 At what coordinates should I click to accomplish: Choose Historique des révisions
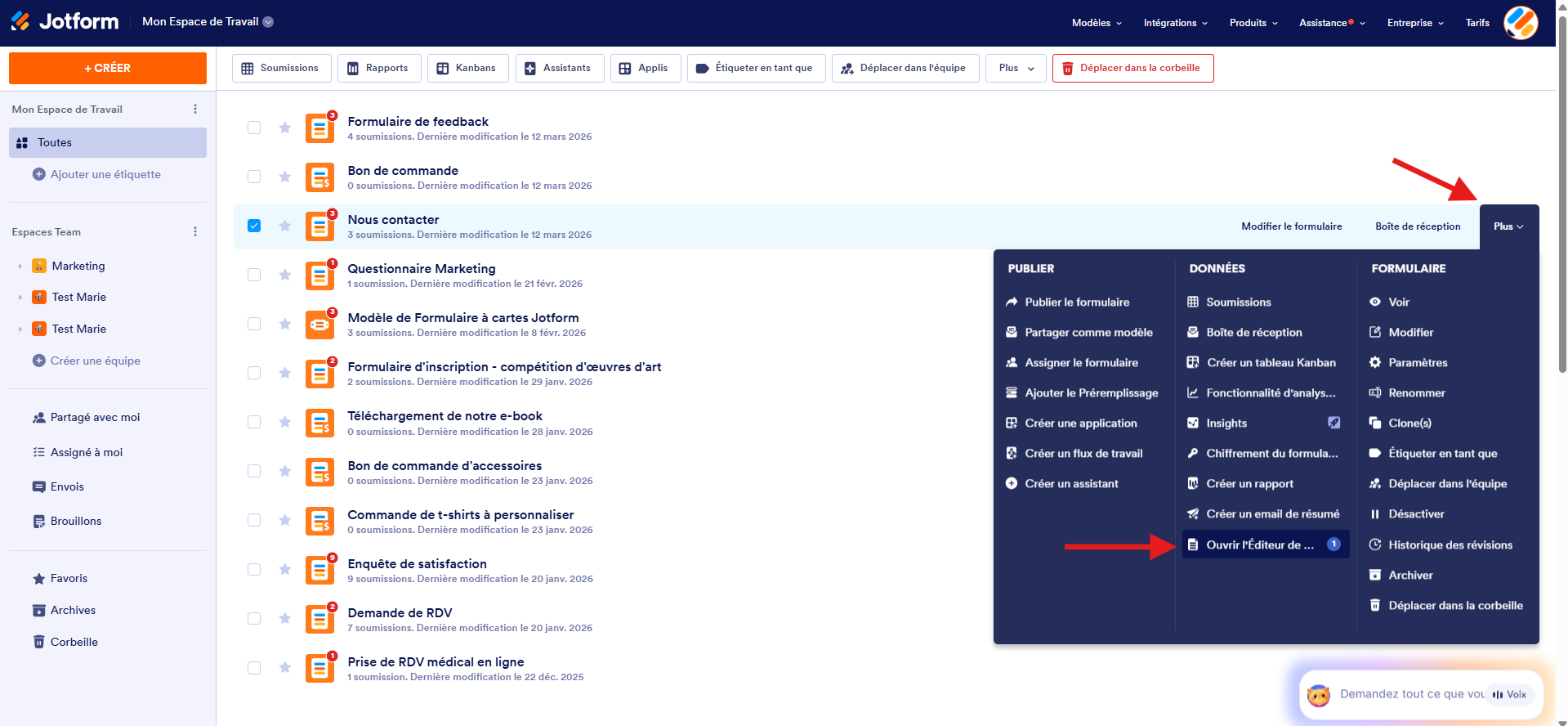point(1442,544)
